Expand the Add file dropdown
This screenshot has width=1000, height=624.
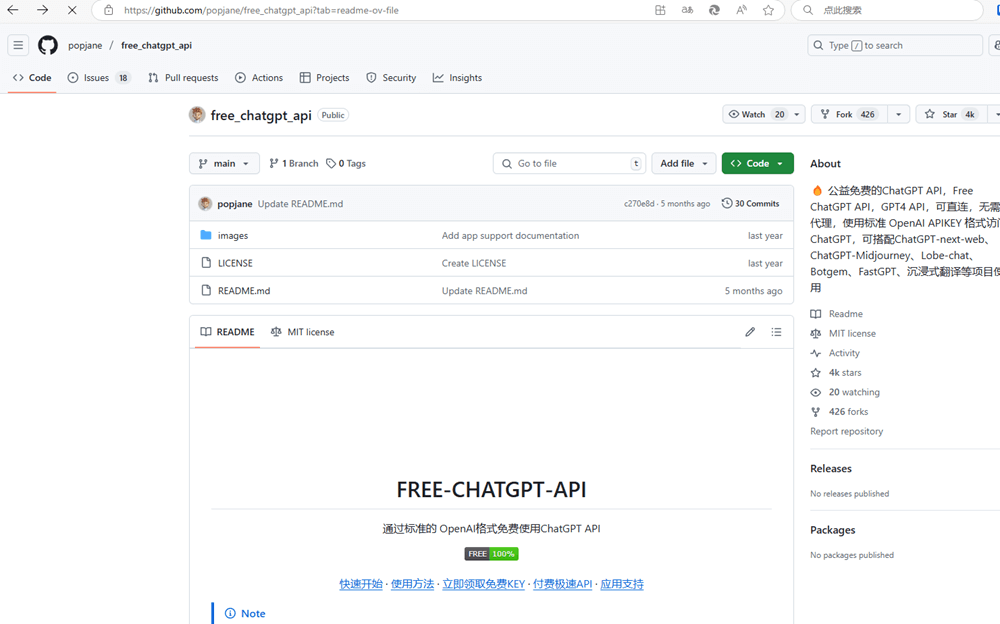point(684,163)
